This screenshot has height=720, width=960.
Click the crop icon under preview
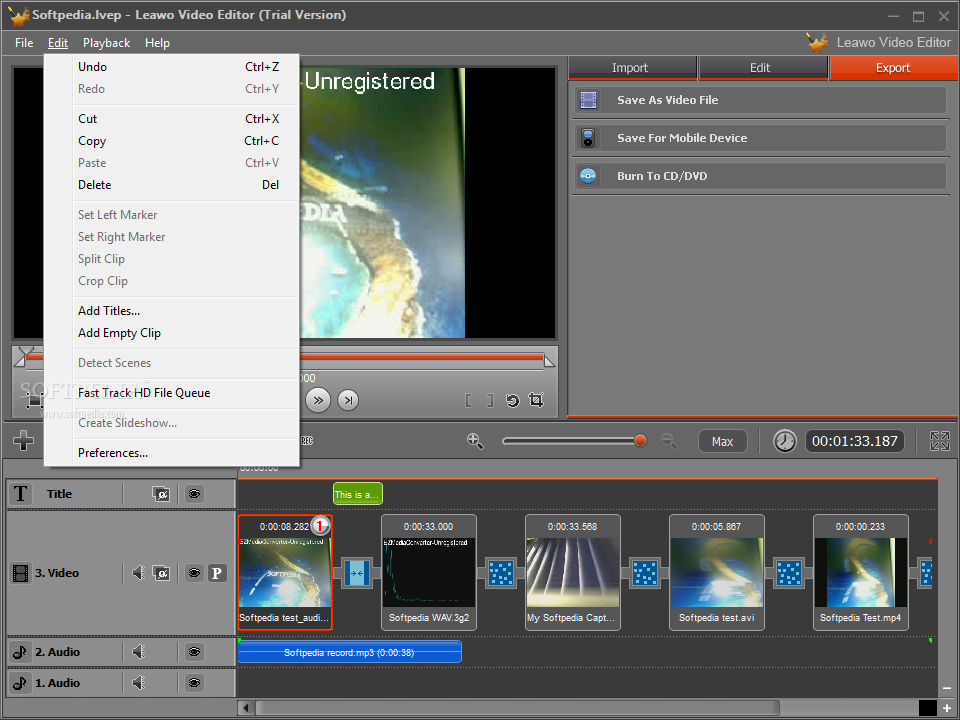click(536, 400)
